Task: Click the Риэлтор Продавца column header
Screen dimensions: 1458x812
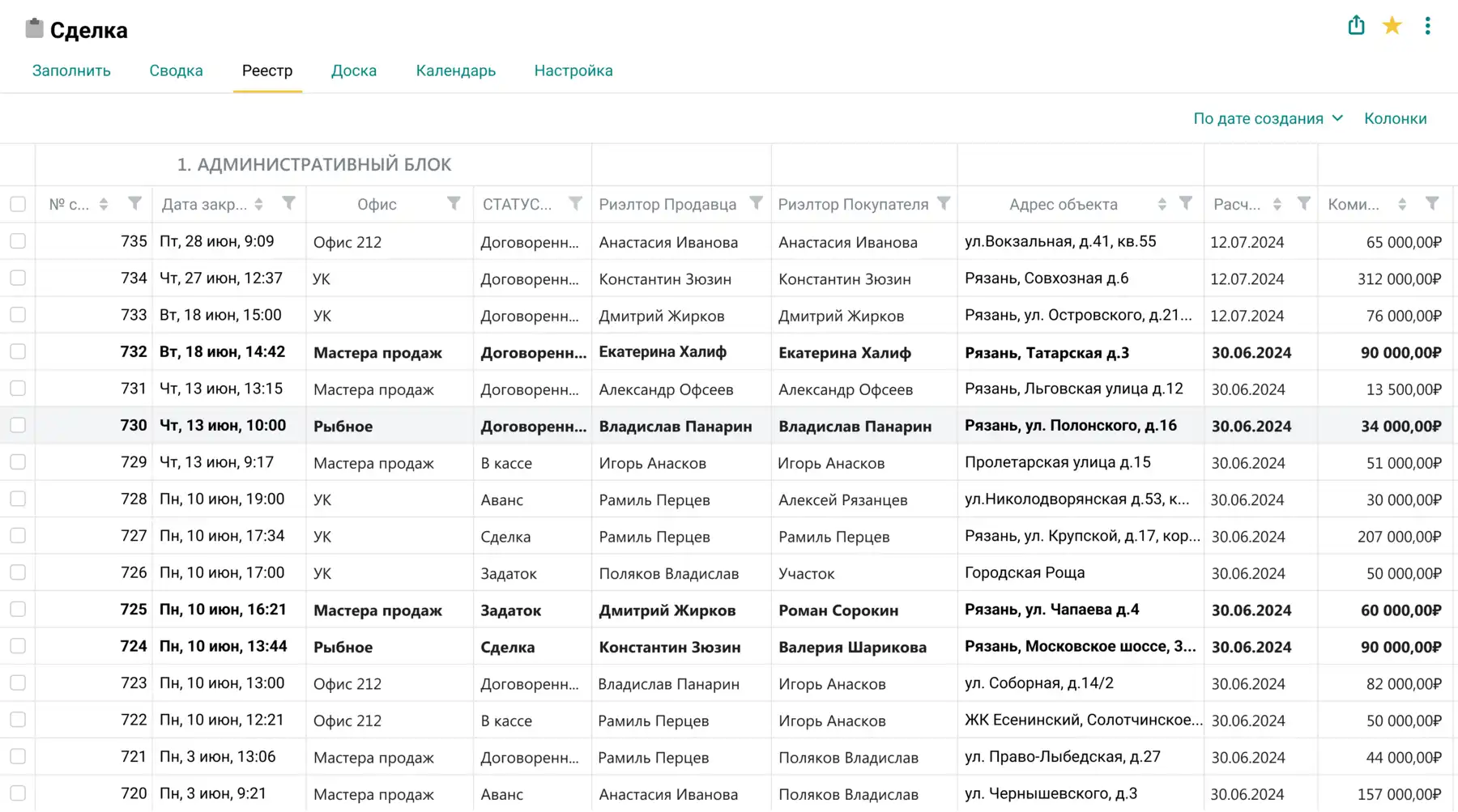Action: 667,204
